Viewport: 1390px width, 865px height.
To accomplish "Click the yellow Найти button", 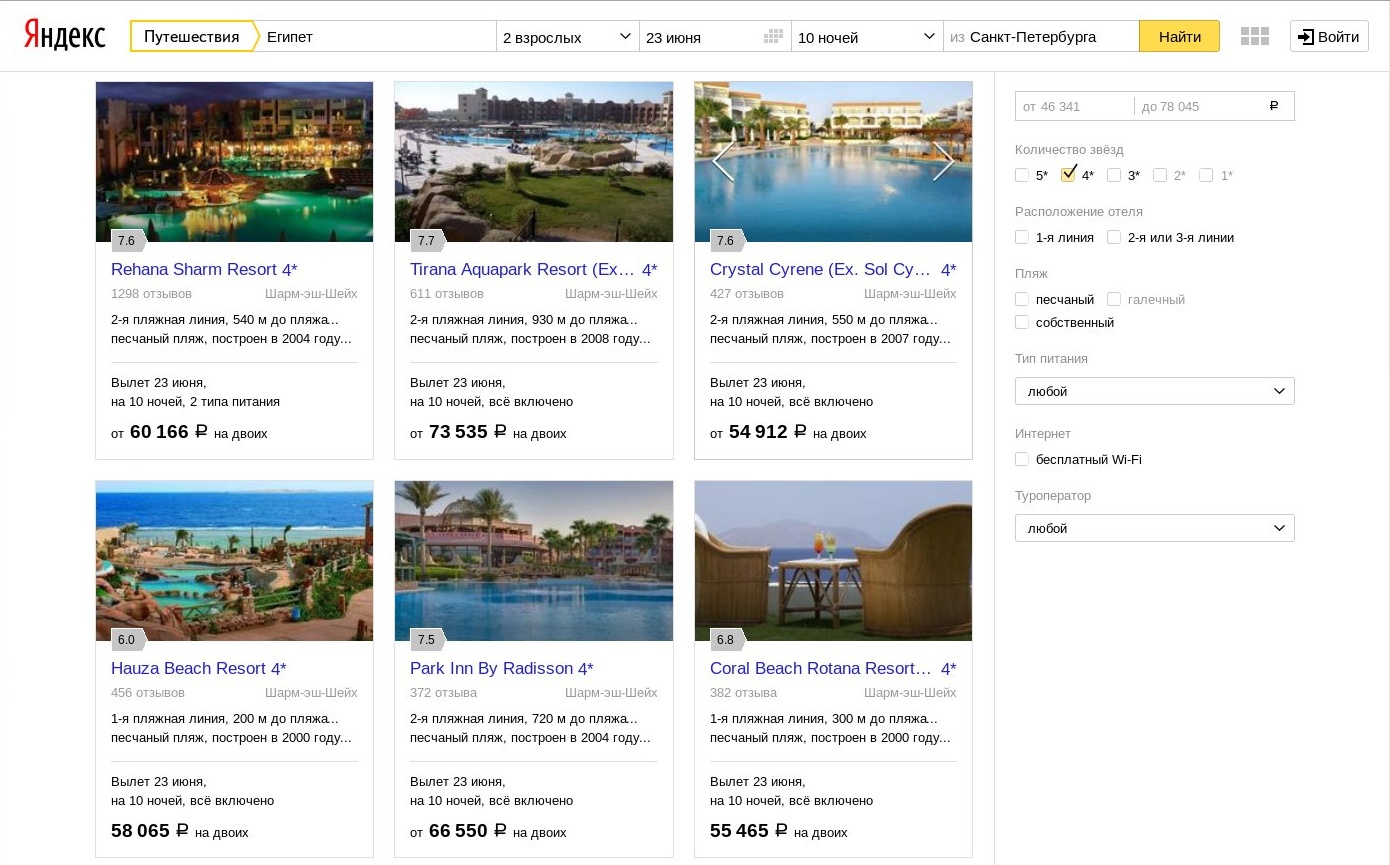I will (x=1180, y=37).
